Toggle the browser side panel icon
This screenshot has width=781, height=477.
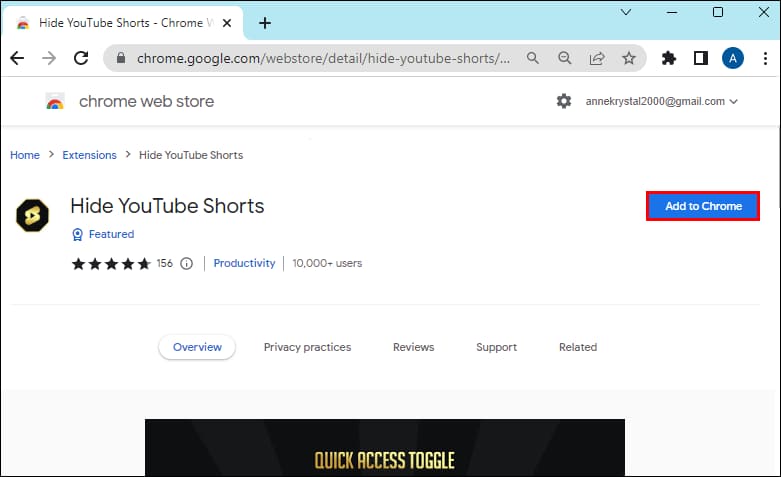click(701, 58)
